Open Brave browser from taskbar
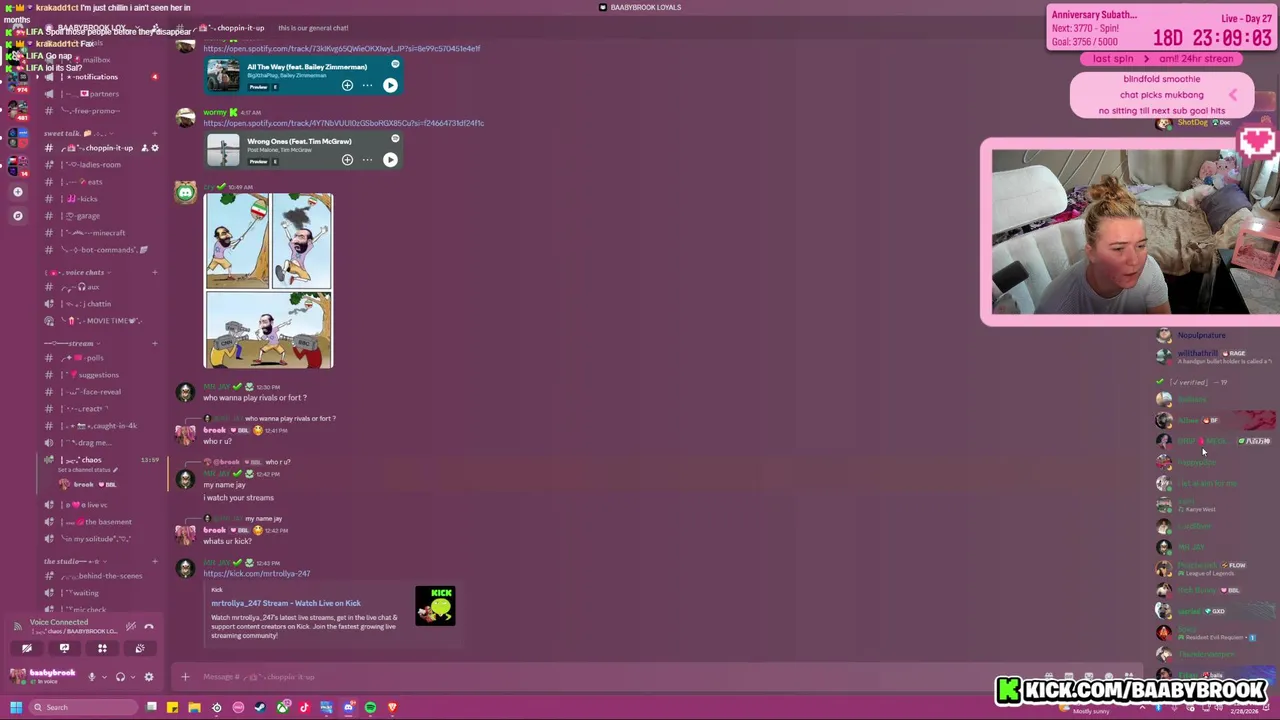The width and height of the screenshot is (1280, 720). 392,708
